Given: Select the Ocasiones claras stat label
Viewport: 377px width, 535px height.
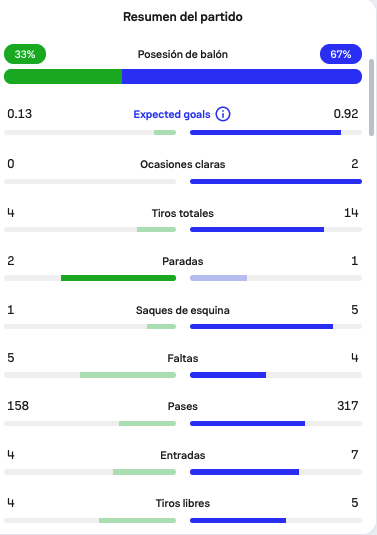Looking at the screenshot, I should pos(183,164).
